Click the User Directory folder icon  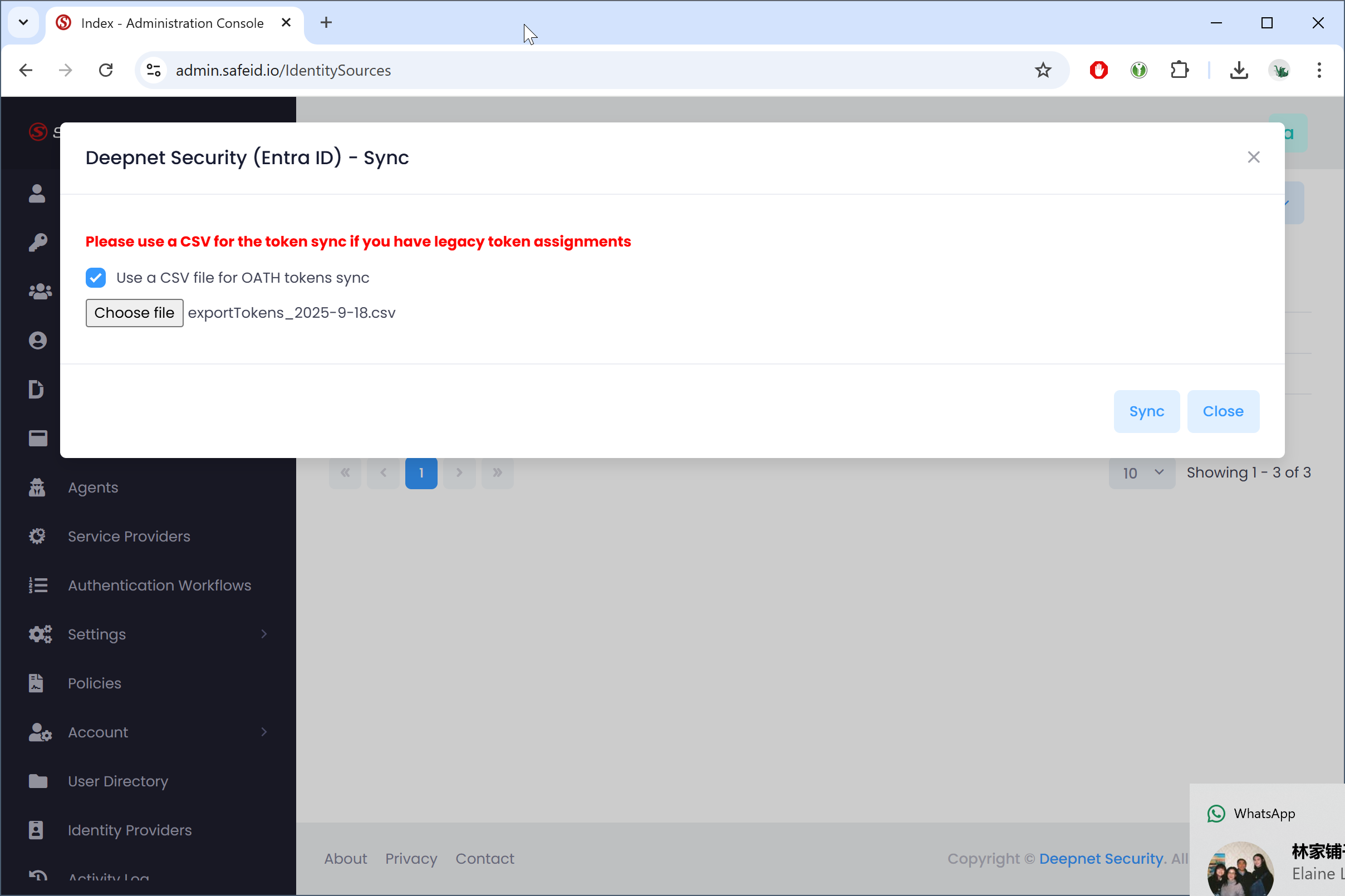[x=38, y=781]
